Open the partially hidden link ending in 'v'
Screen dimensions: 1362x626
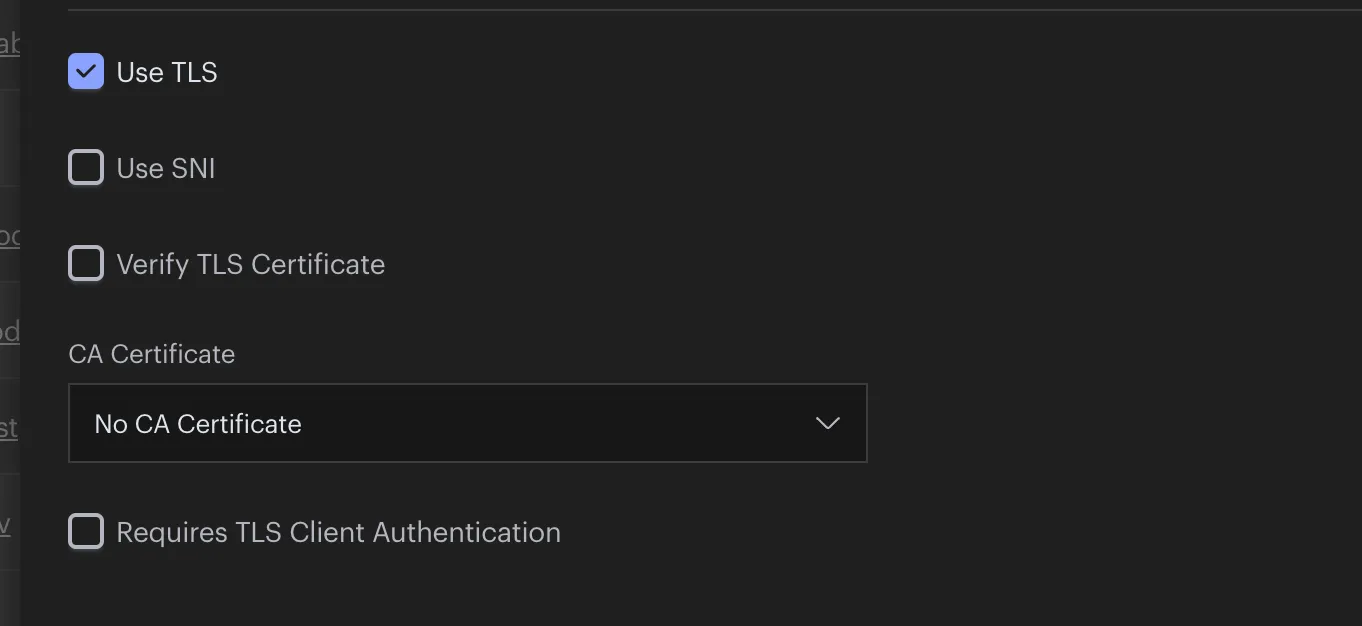coord(5,524)
